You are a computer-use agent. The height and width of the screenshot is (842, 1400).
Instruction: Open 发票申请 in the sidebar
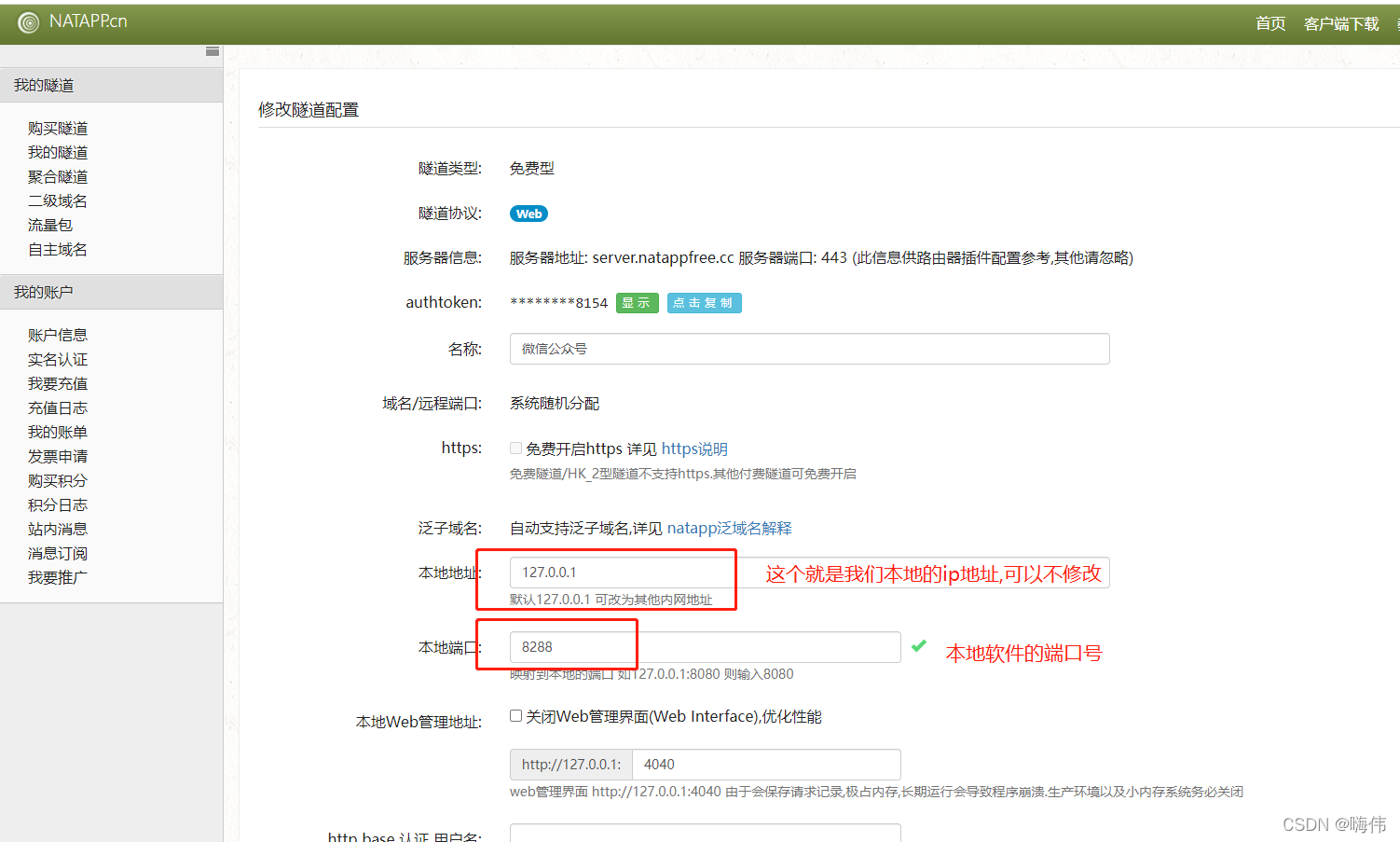[x=58, y=456]
